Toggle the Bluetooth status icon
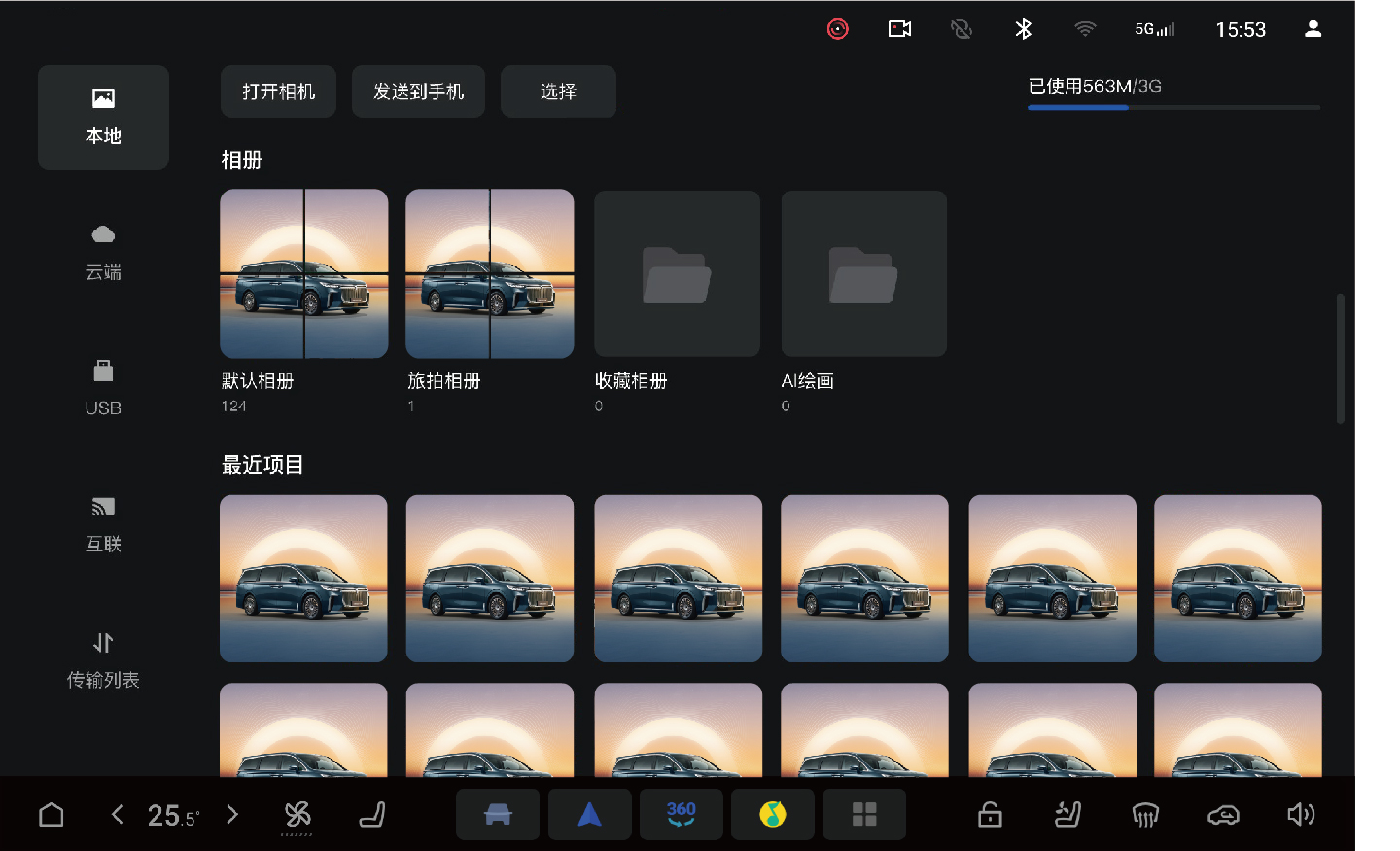The width and height of the screenshot is (1400, 851). [x=1024, y=29]
